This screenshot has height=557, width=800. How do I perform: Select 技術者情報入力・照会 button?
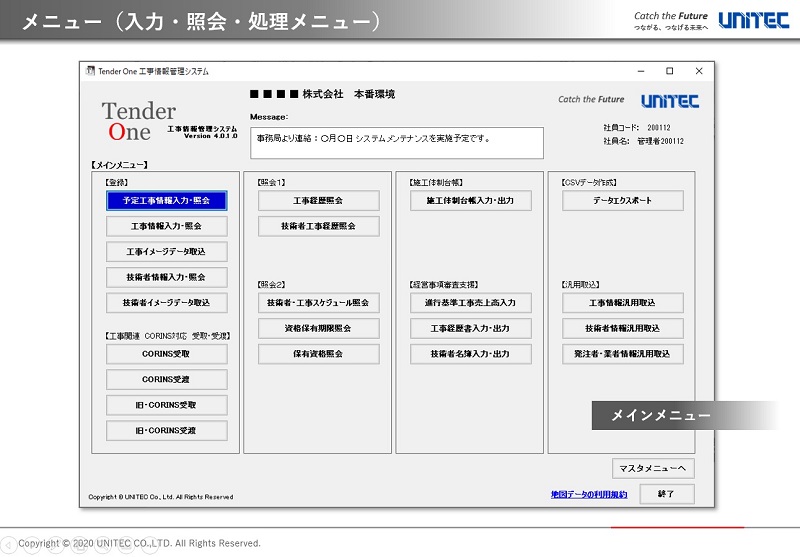click(x=166, y=277)
